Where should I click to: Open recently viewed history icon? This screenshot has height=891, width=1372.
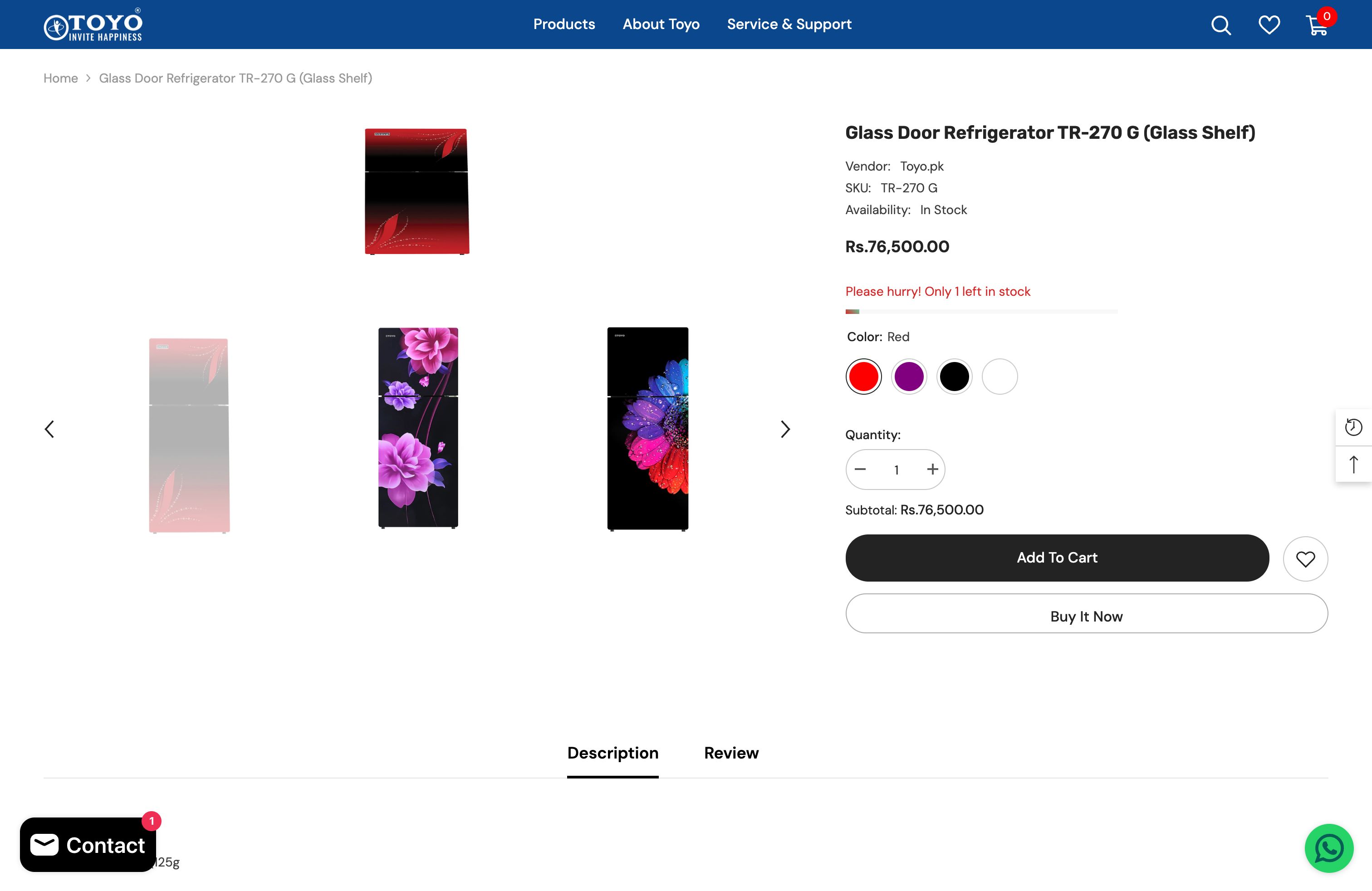tap(1353, 427)
